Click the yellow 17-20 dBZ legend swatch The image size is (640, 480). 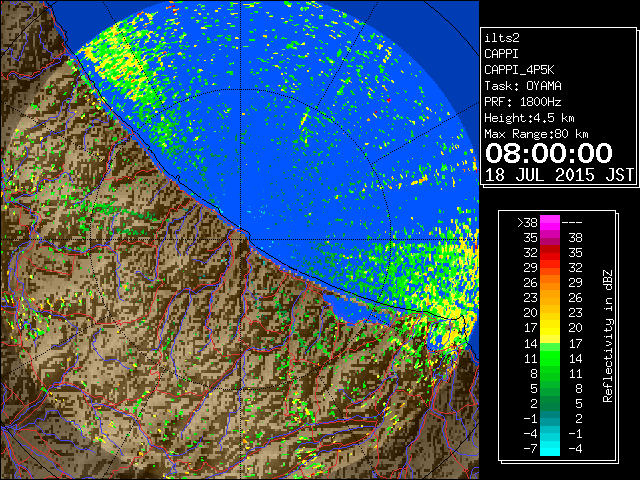(550, 328)
